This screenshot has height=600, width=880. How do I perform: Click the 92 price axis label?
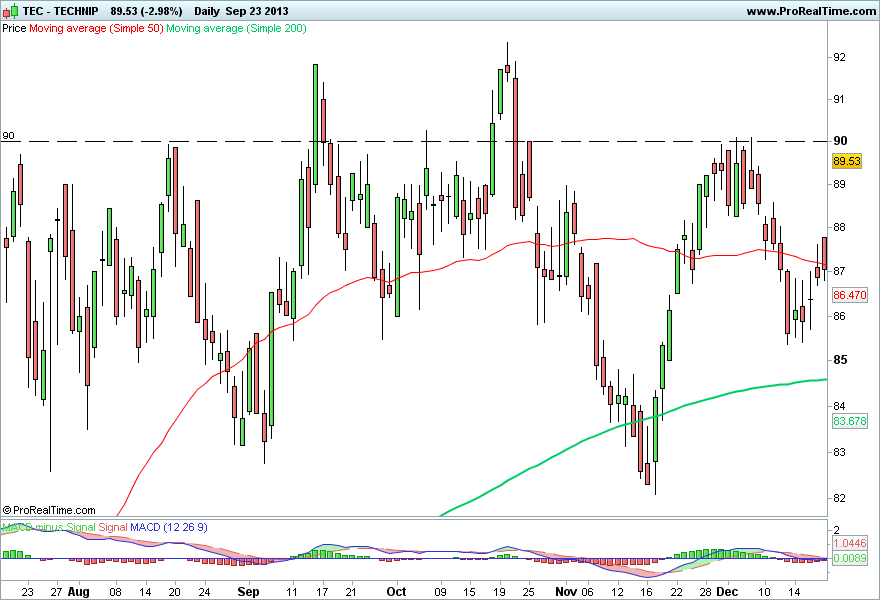point(839,57)
